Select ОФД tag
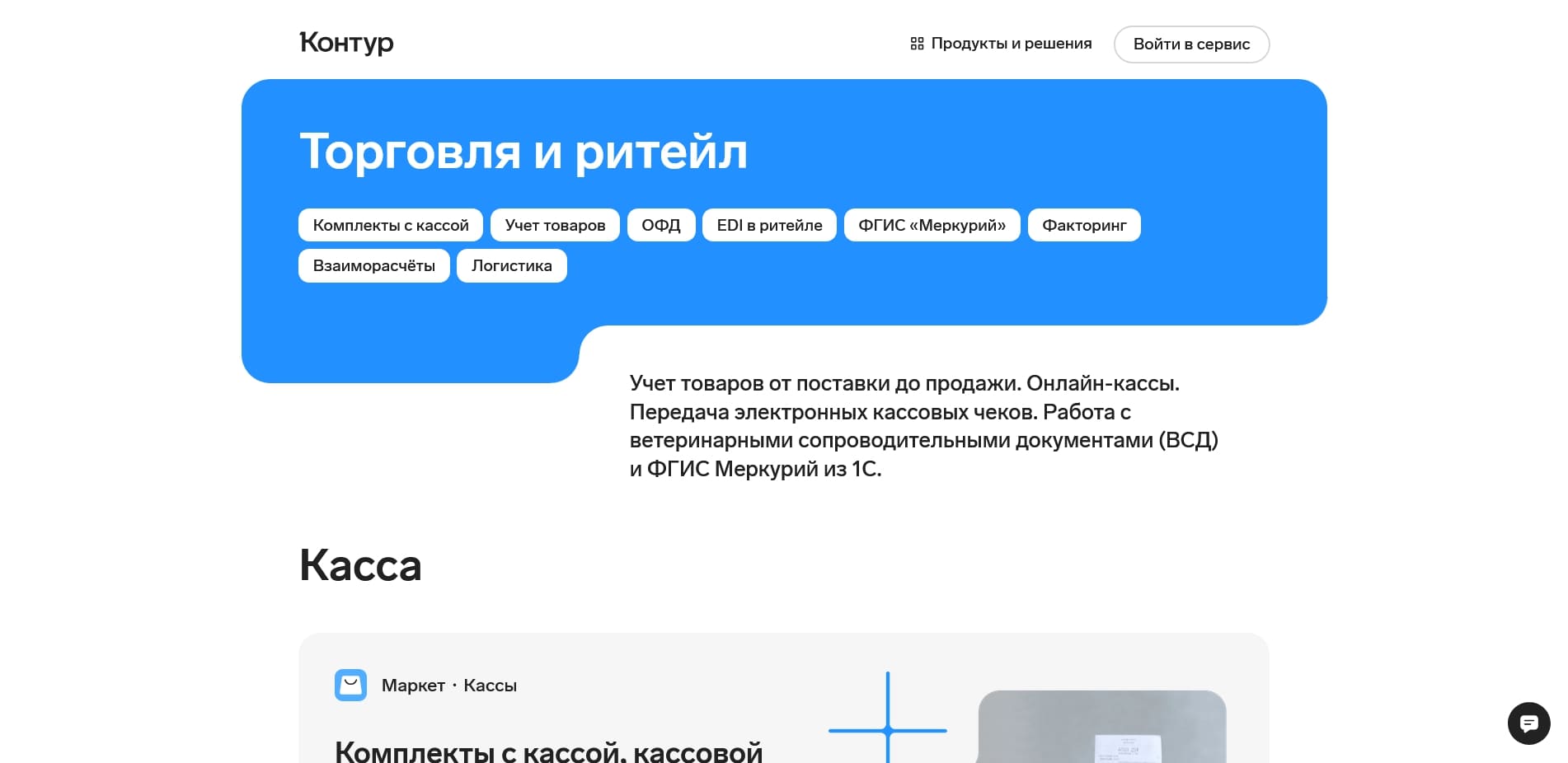Screen dimensions: 1568x763 point(661,225)
